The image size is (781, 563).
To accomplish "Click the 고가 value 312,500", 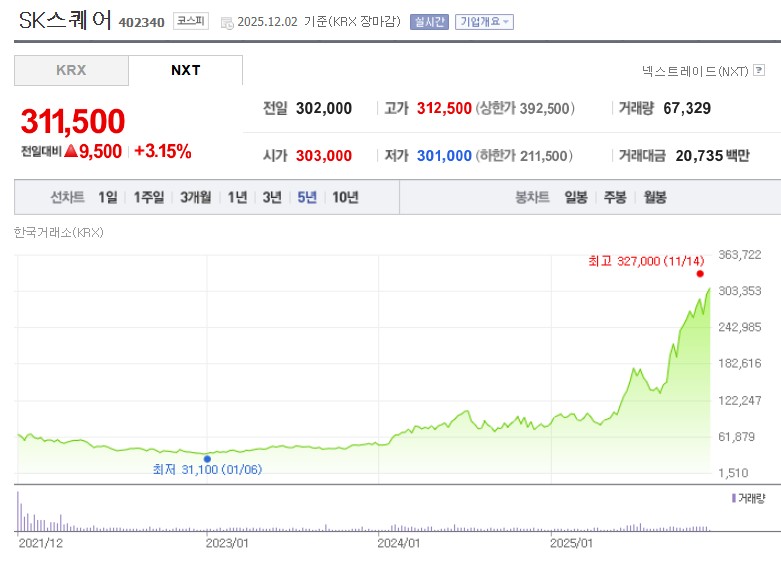I will (x=444, y=108).
